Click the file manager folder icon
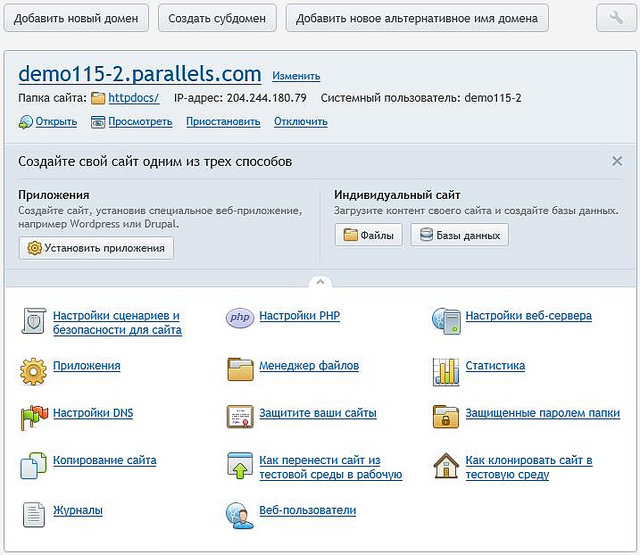 click(x=240, y=369)
